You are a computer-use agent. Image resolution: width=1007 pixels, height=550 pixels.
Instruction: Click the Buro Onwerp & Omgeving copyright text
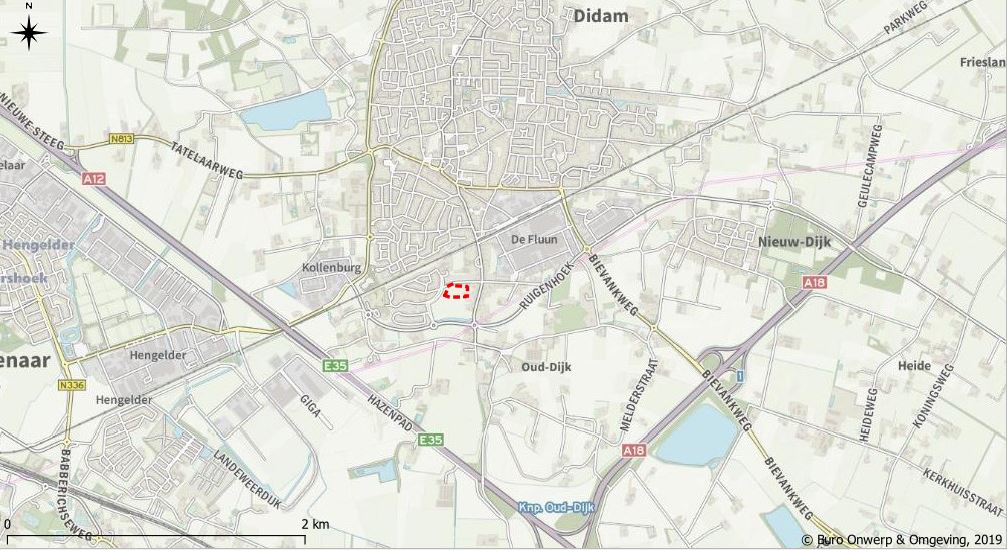(x=902, y=540)
